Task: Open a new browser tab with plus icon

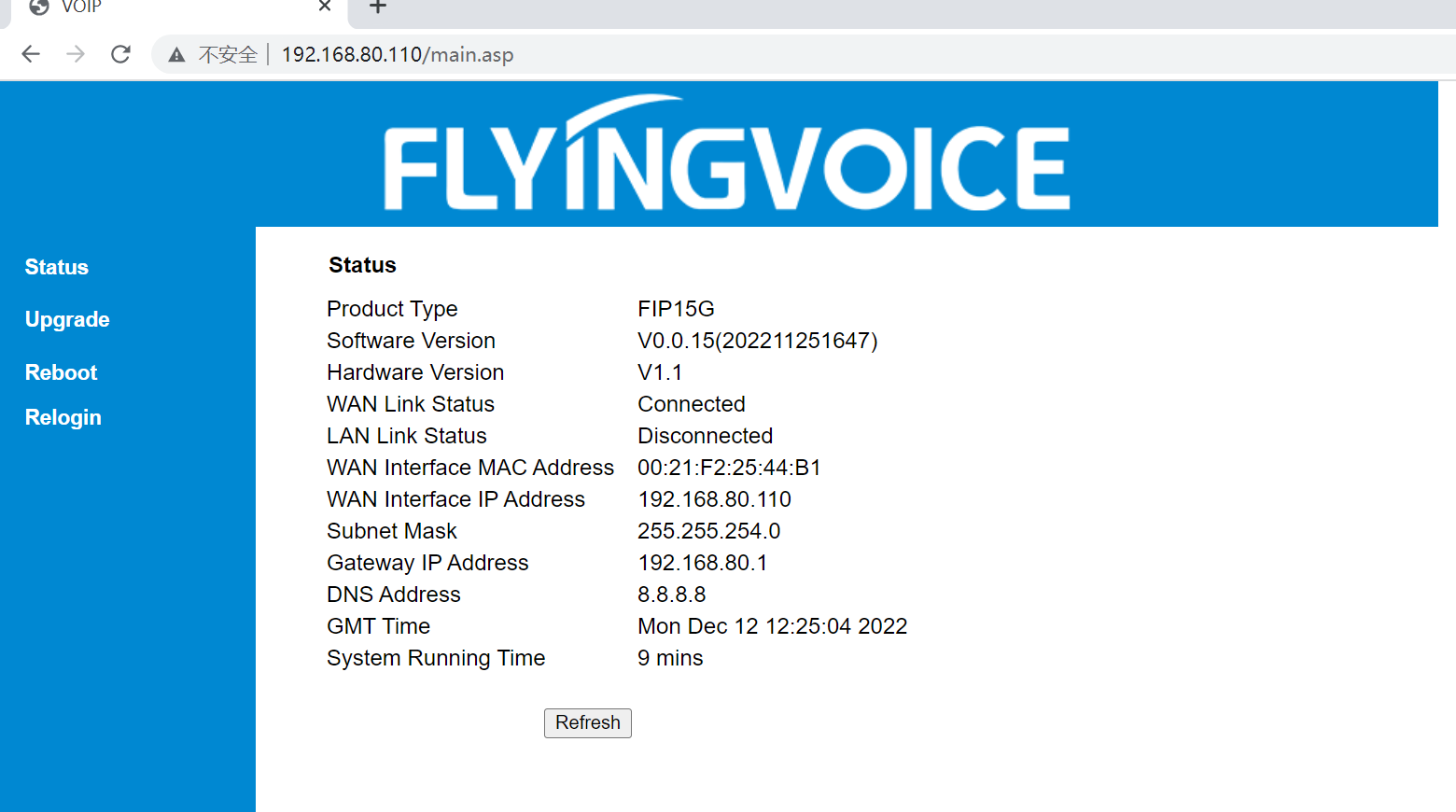Action: point(377,7)
